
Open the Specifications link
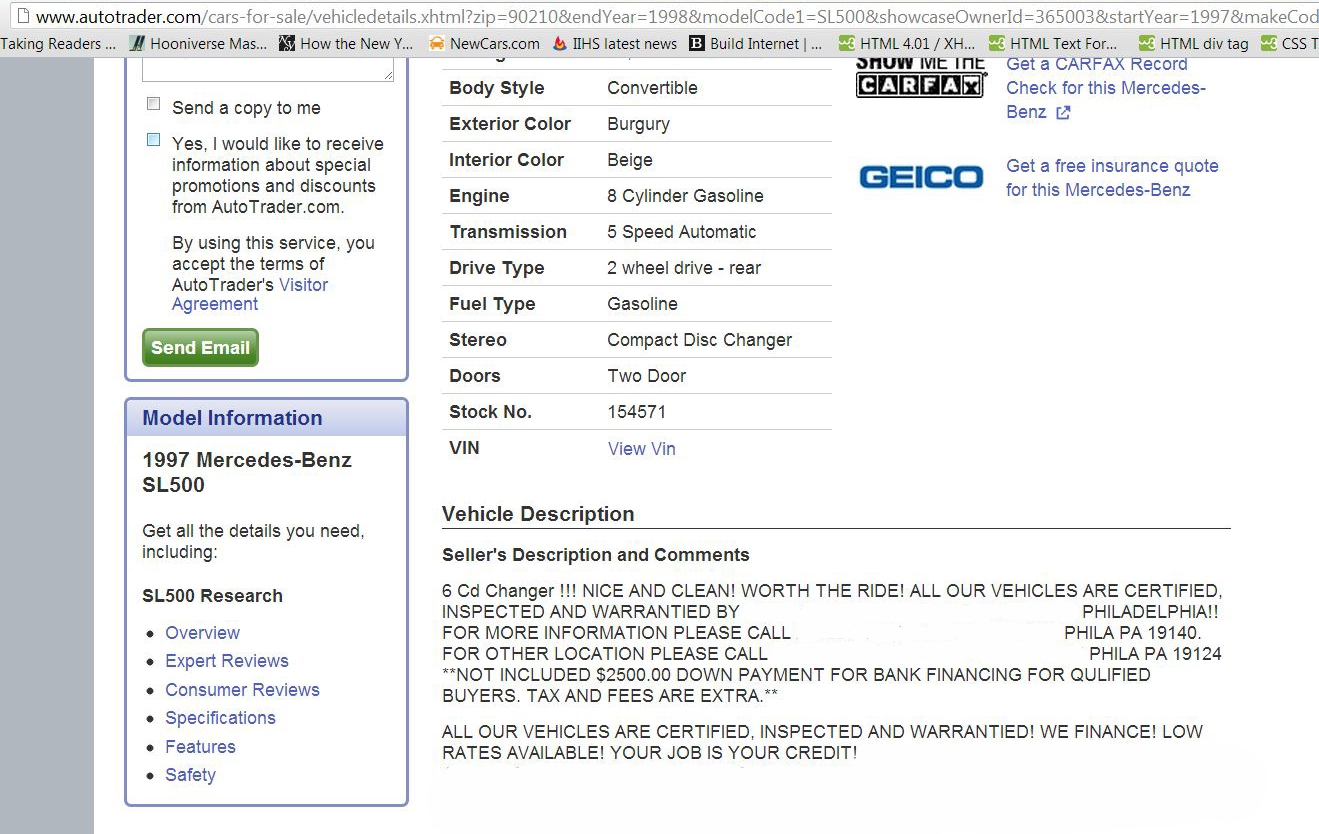click(220, 718)
